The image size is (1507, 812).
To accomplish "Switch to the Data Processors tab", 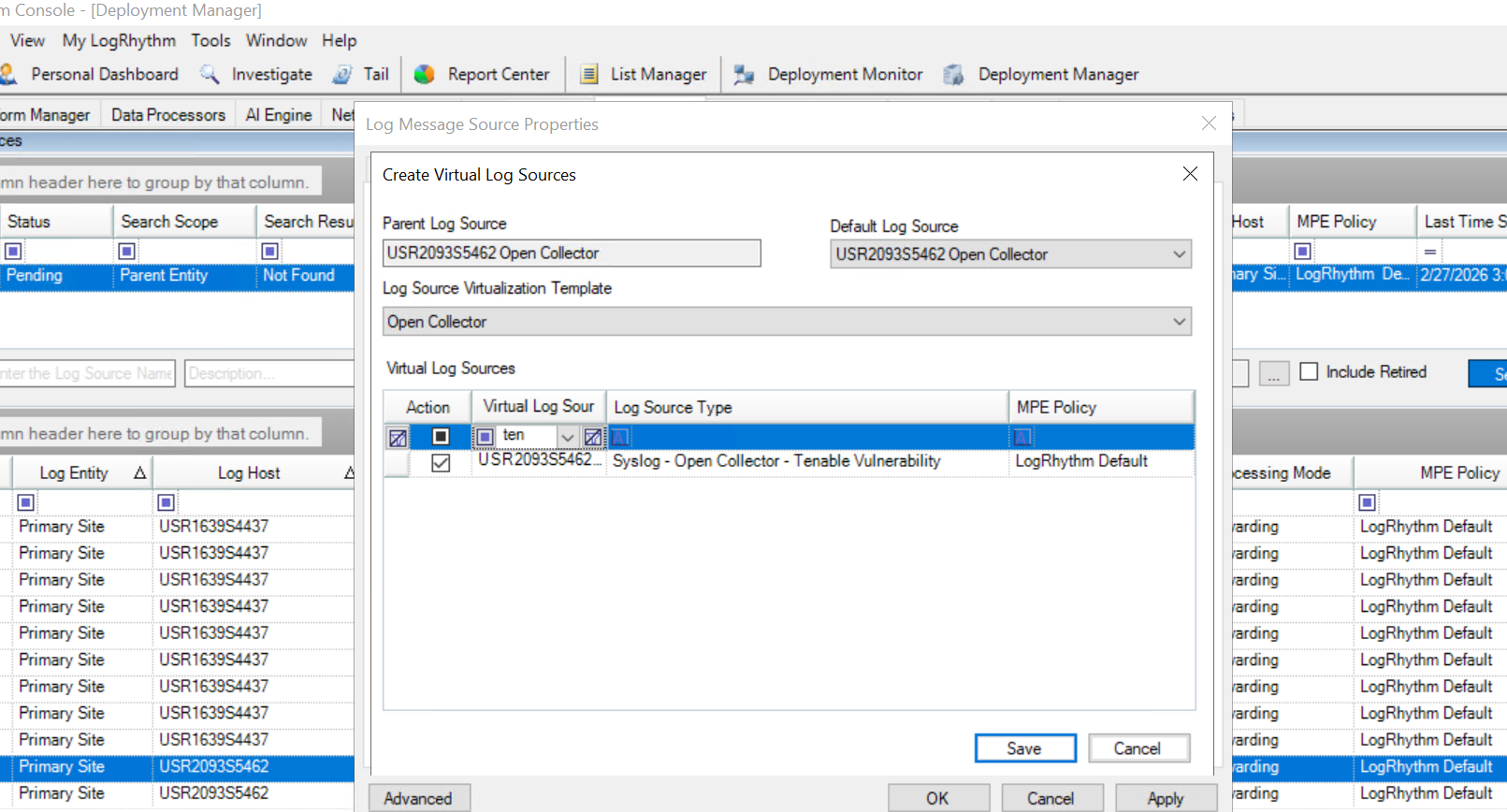I will point(168,115).
